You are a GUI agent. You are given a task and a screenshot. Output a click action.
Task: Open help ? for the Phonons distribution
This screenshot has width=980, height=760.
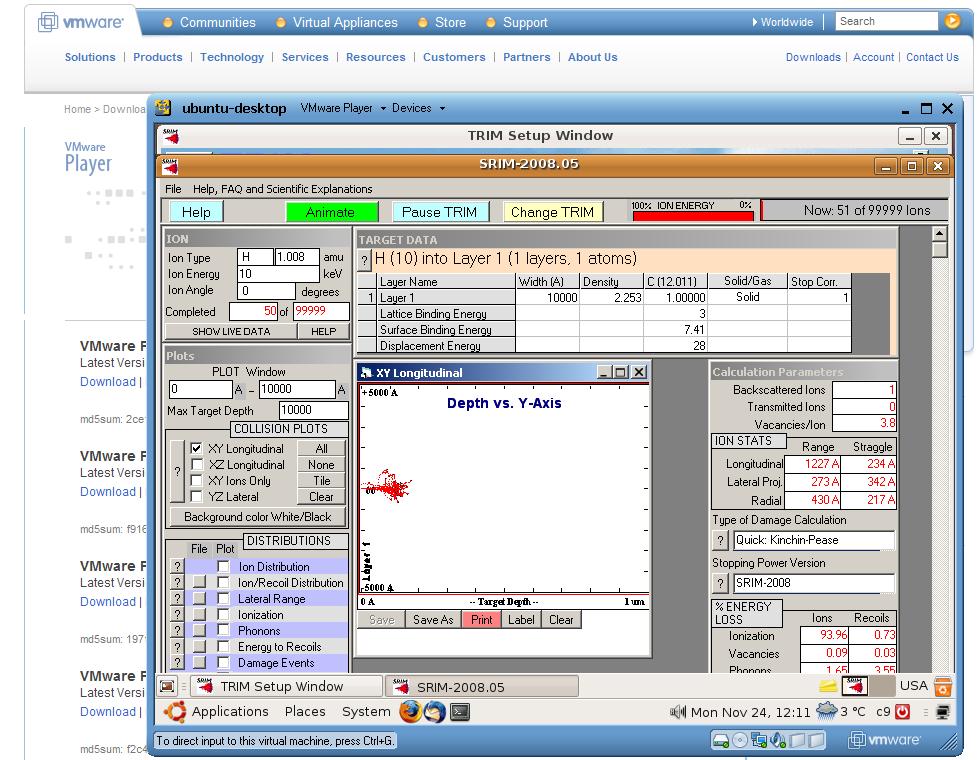click(x=178, y=631)
